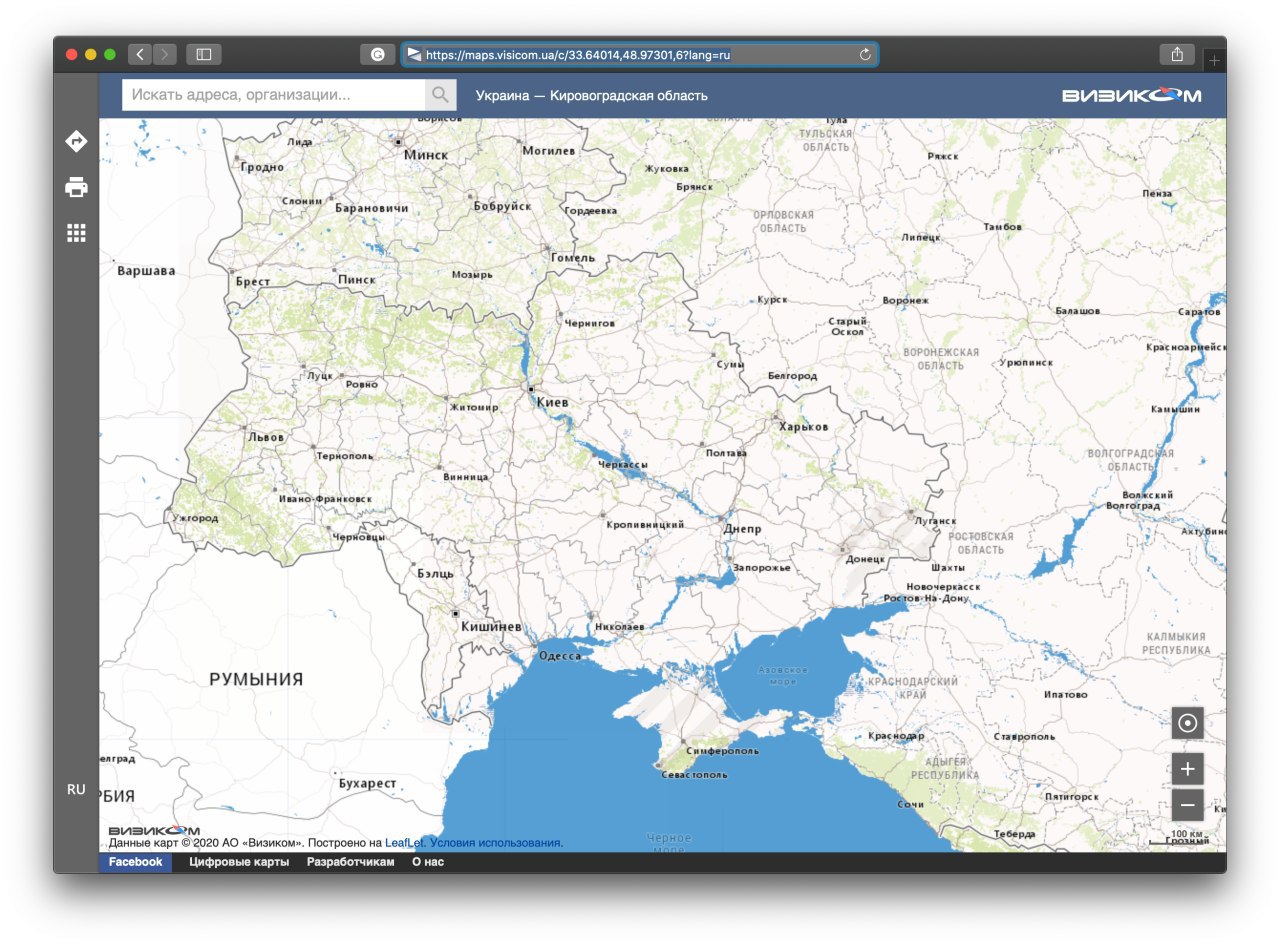Viewport: 1280px width, 944px height.
Task: Click Симферополь label on the map
Action: point(723,750)
